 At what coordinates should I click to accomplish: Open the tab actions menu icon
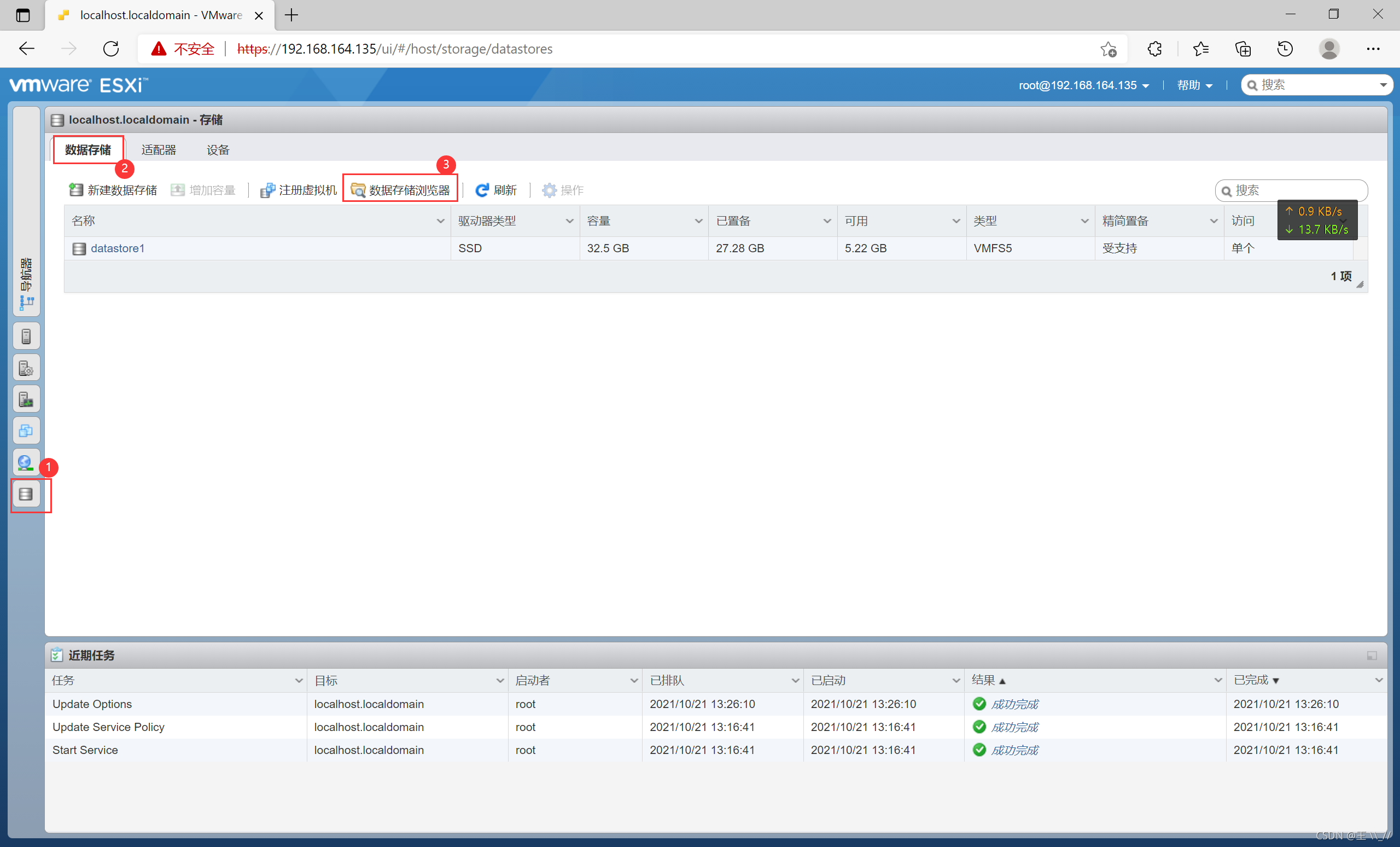[x=23, y=15]
